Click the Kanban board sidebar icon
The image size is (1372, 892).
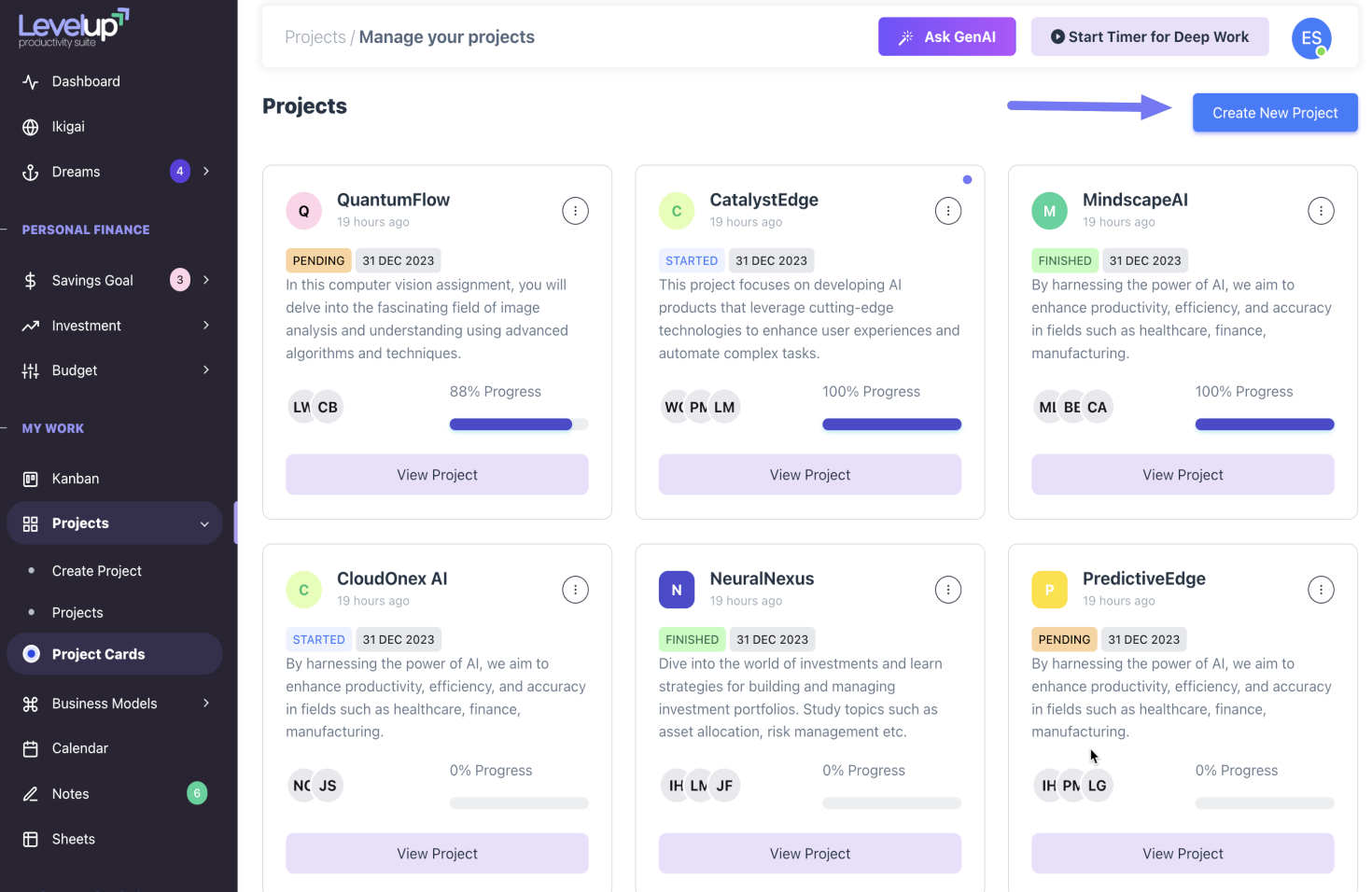pos(31,479)
